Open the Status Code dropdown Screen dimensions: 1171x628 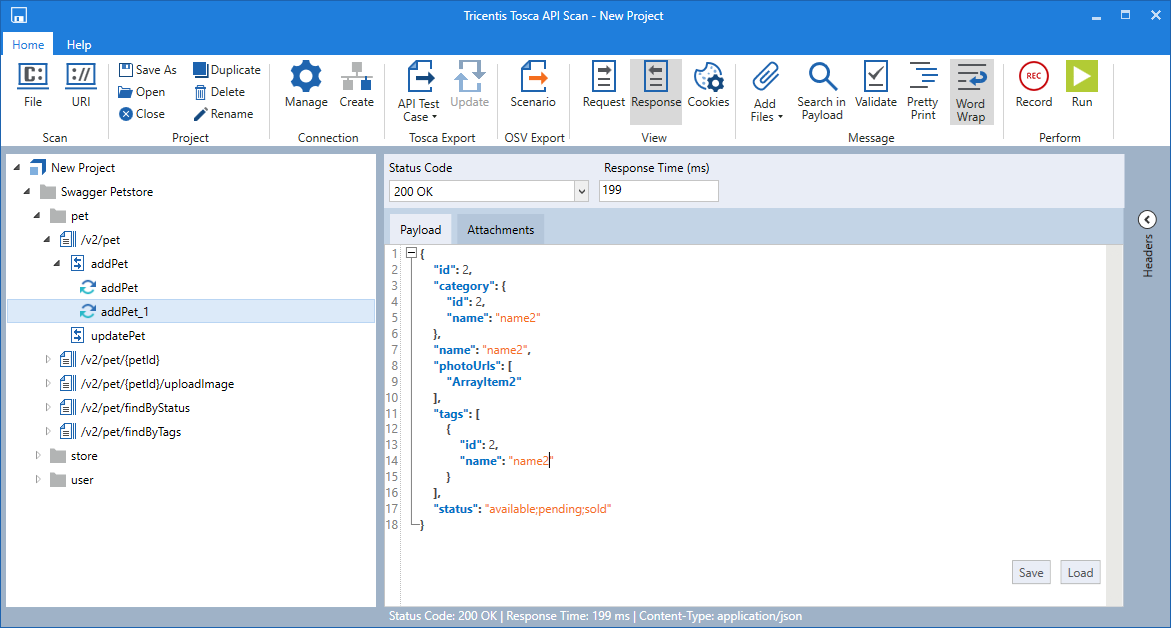(581, 191)
